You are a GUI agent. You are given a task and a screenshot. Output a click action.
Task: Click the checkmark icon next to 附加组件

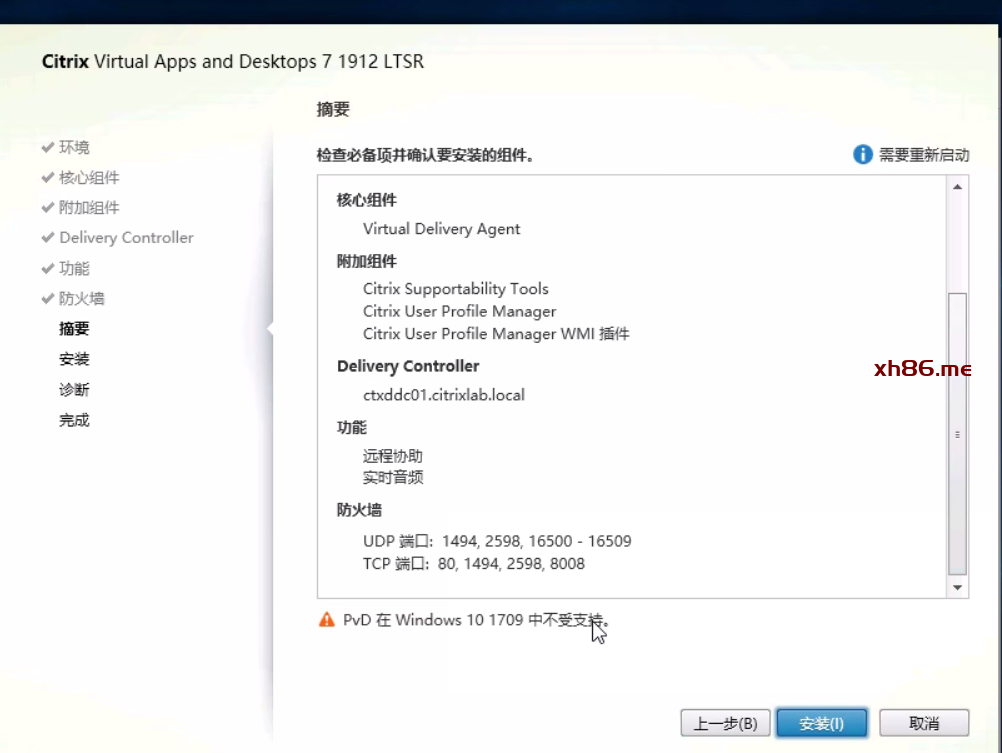pos(47,207)
